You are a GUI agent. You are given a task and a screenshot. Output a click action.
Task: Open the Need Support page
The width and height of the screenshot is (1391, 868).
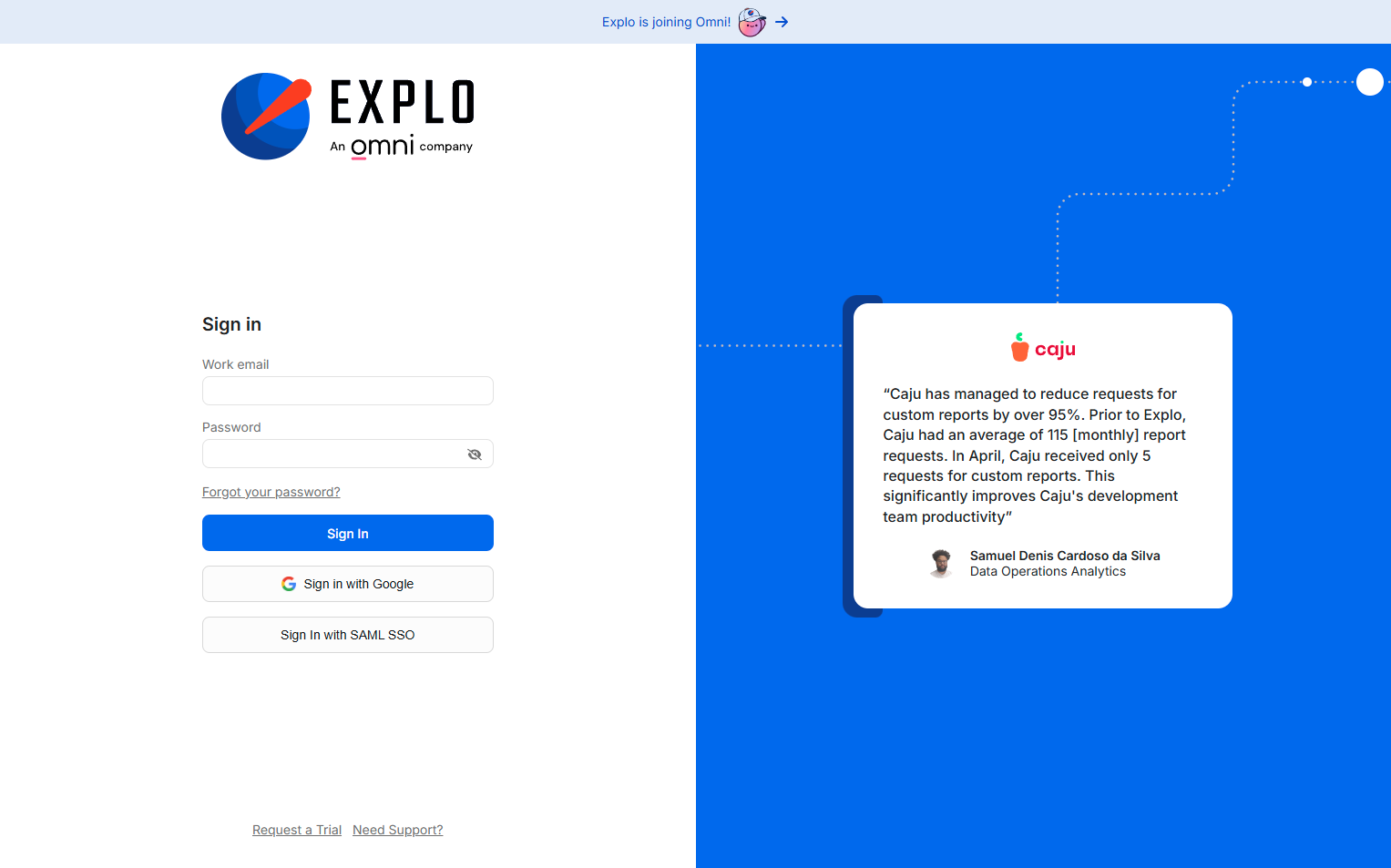pos(397,830)
